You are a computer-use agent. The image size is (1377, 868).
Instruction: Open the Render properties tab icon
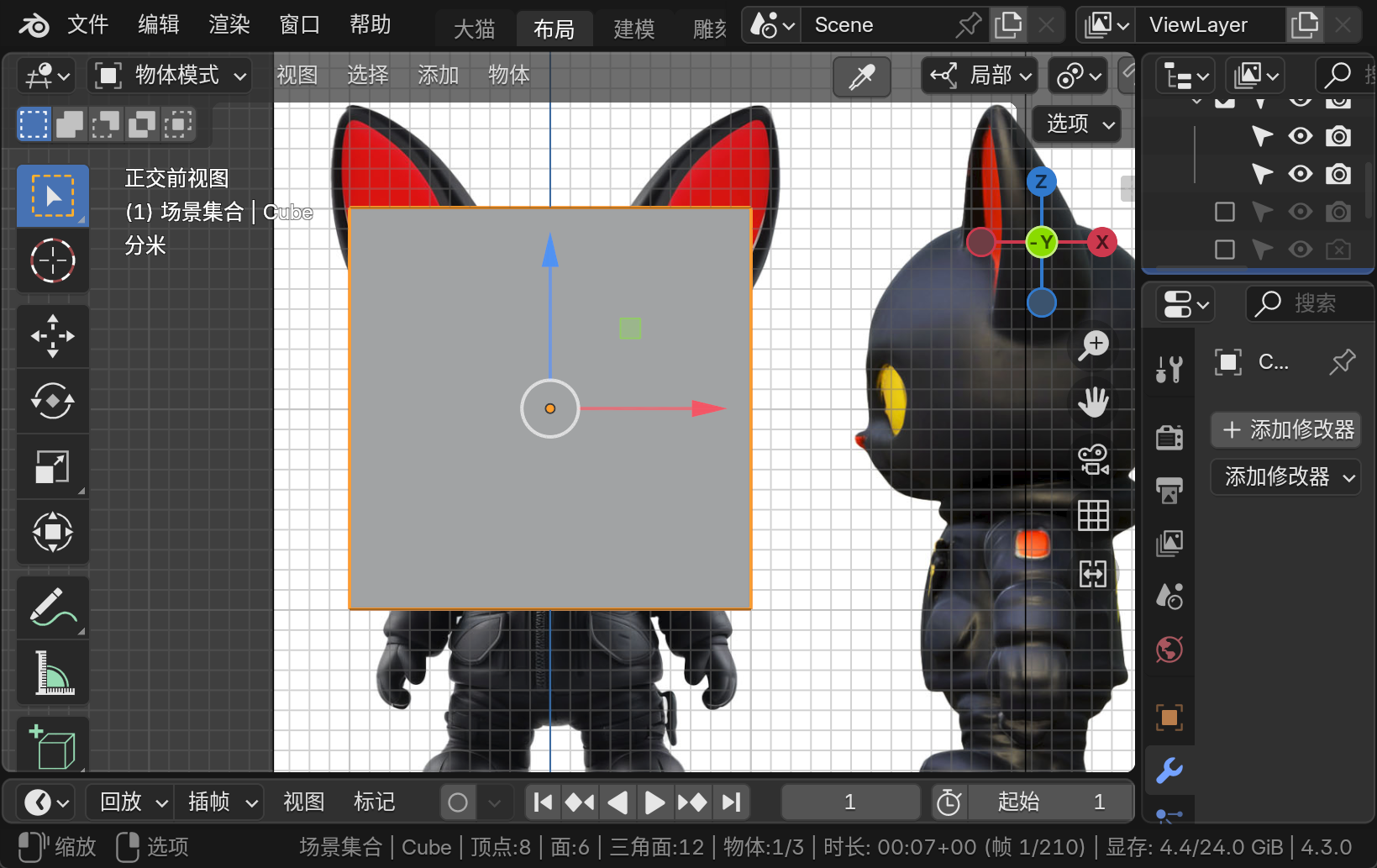tap(1169, 437)
